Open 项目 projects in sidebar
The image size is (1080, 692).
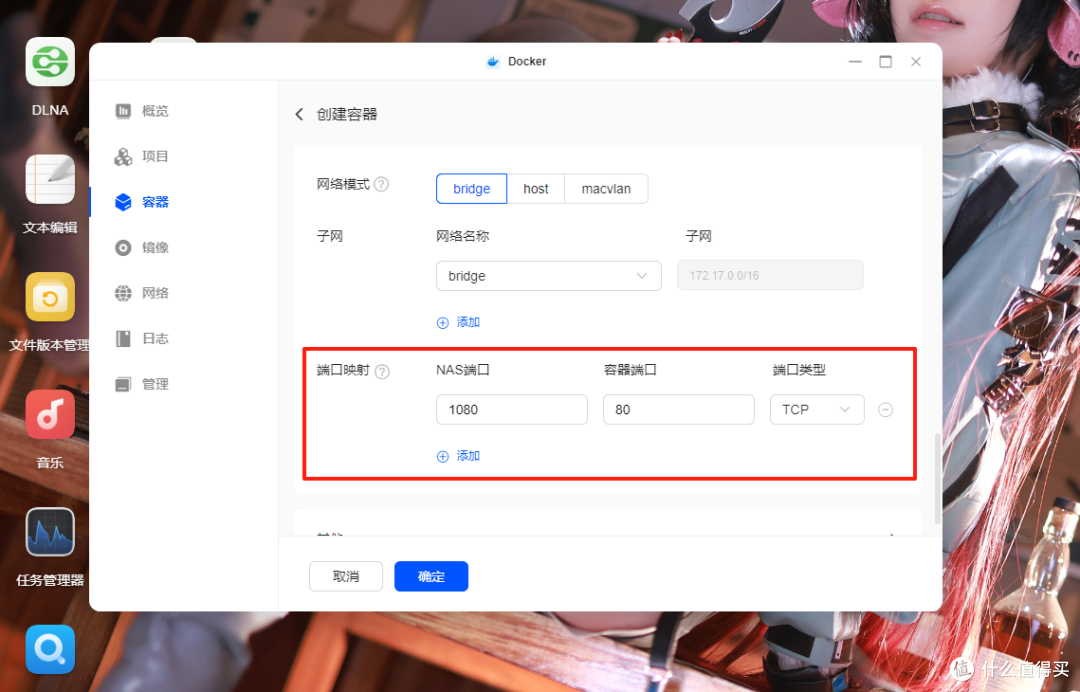click(x=155, y=156)
